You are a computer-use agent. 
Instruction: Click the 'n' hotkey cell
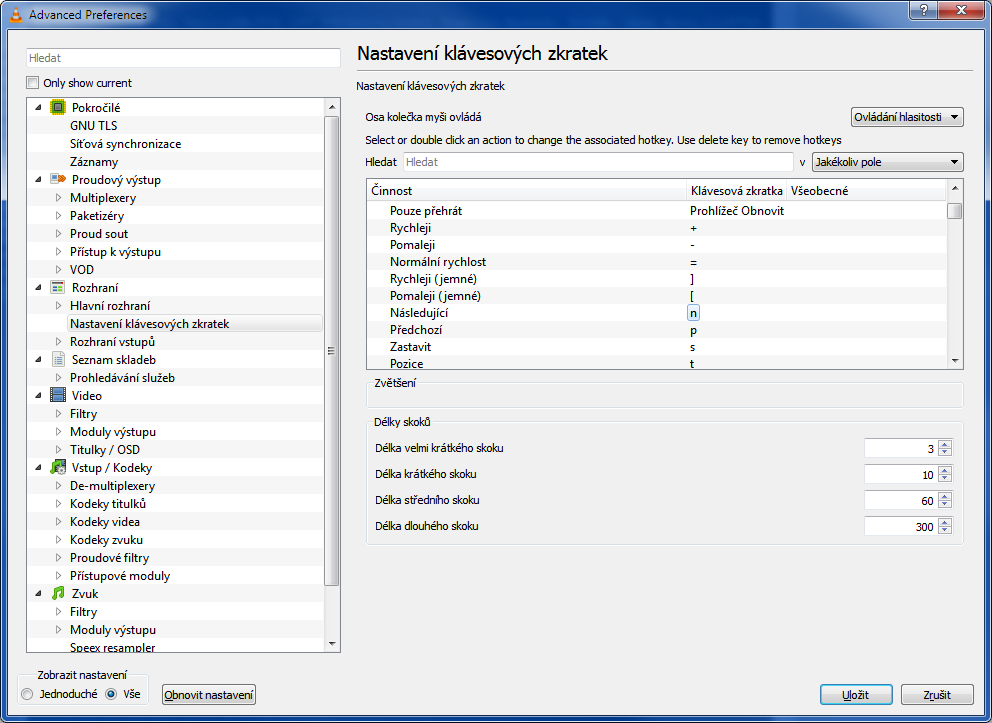click(x=693, y=313)
